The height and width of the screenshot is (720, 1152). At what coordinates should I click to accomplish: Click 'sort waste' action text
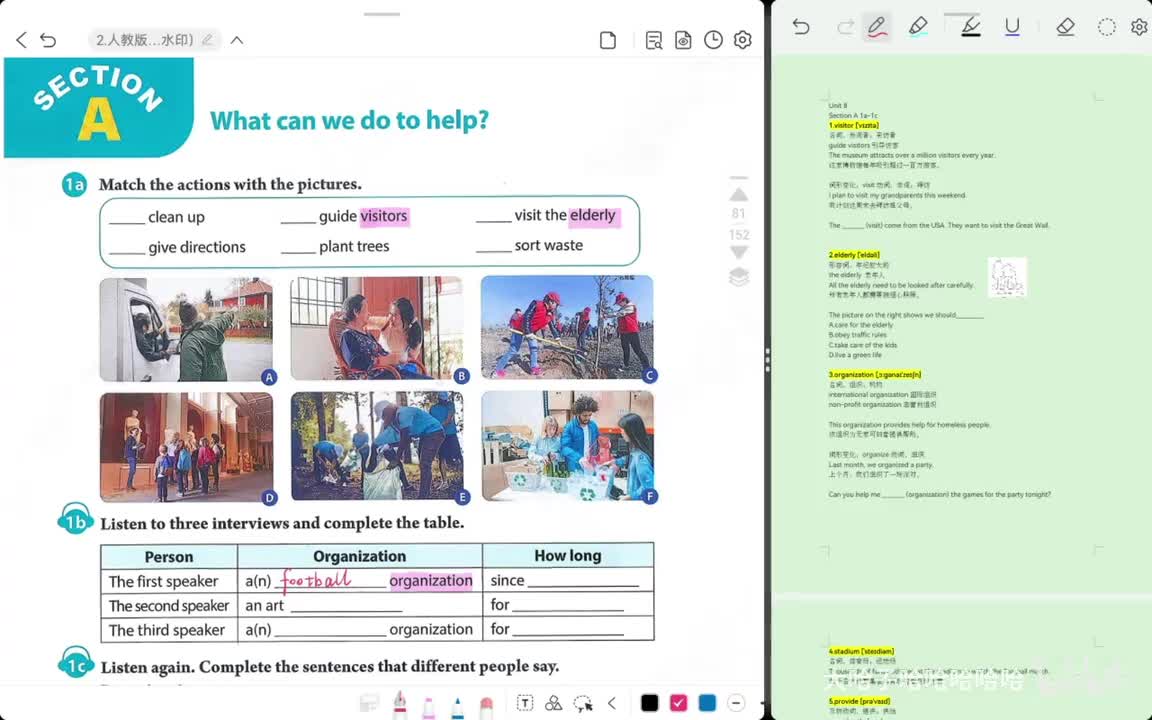(549, 245)
